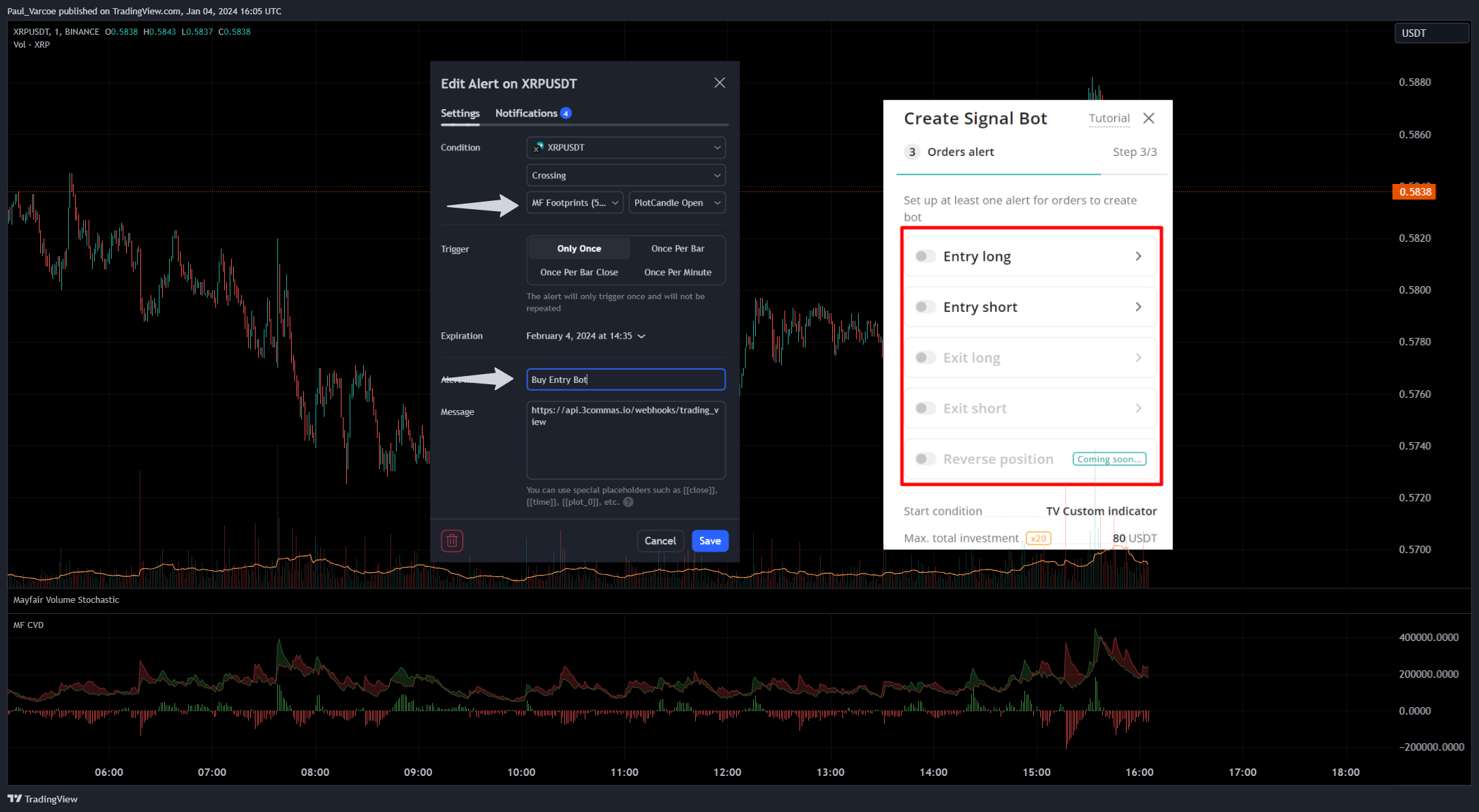
Task: Click the 0.5800 price axis label
Action: [1415, 290]
